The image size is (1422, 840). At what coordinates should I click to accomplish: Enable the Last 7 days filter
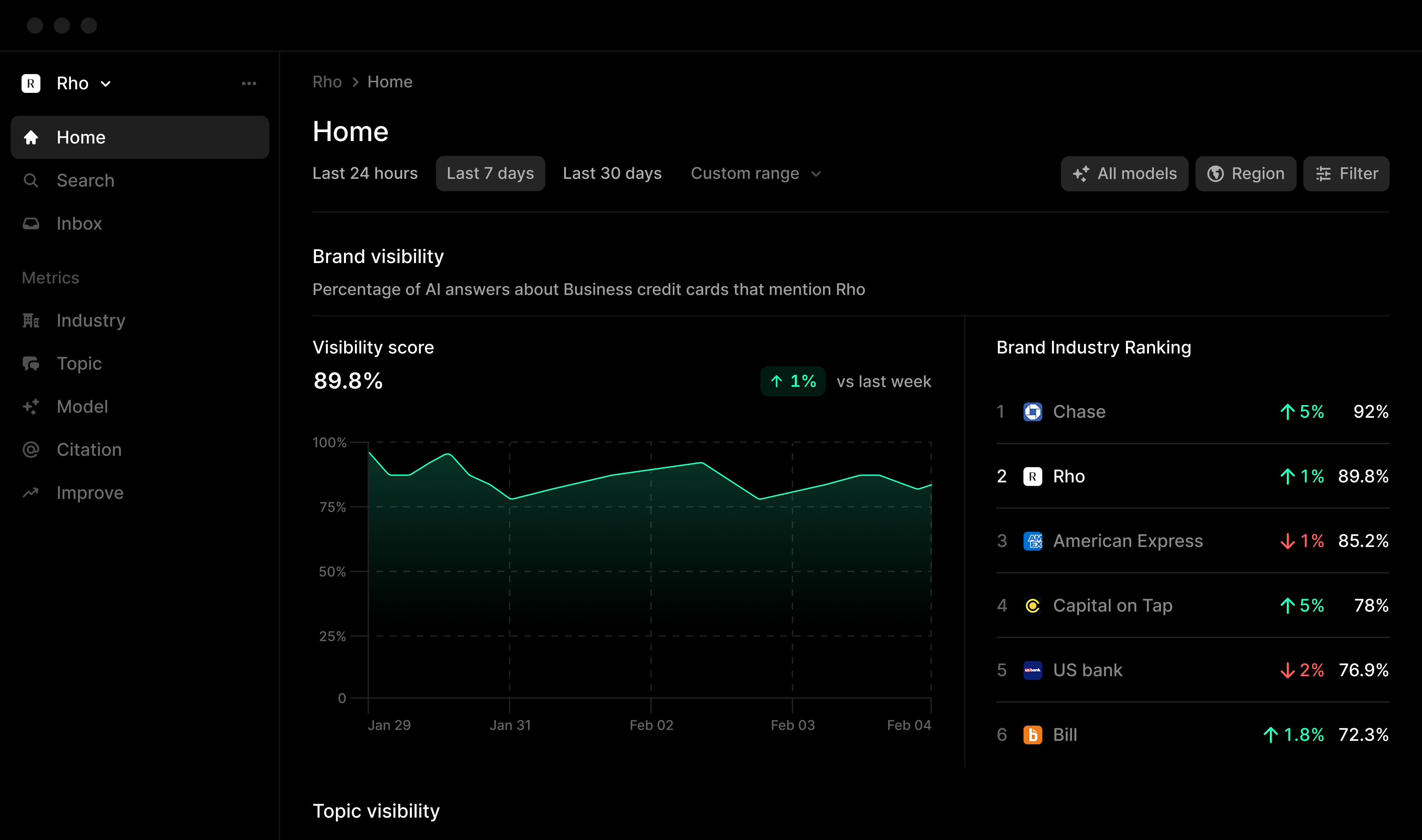(x=490, y=173)
